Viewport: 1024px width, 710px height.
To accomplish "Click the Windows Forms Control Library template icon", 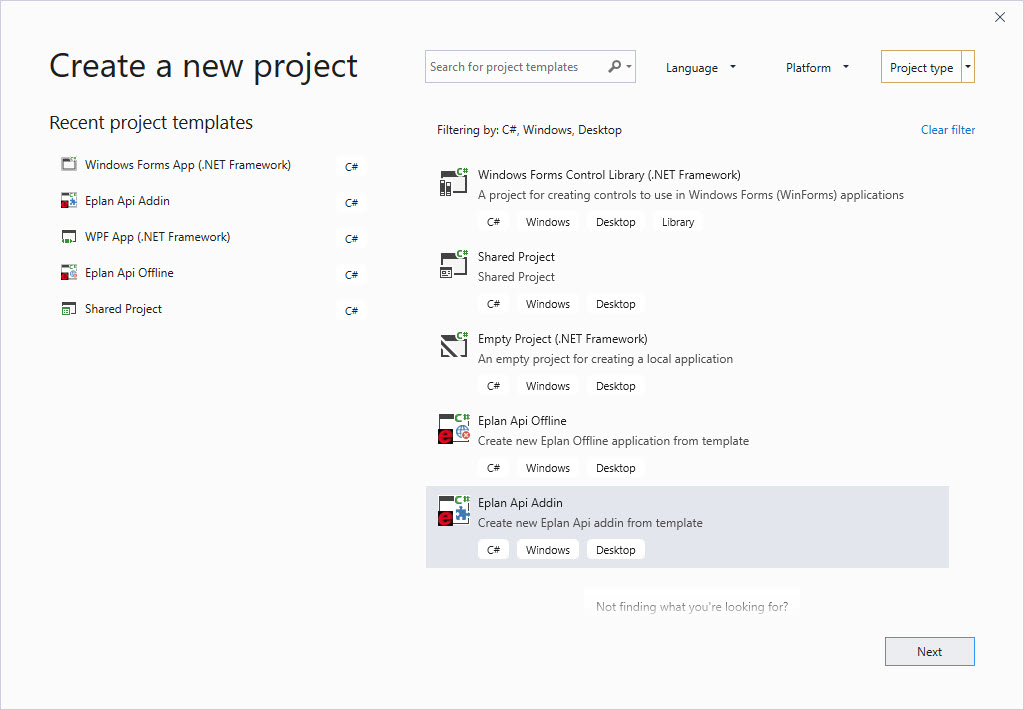I will (x=454, y=182).
